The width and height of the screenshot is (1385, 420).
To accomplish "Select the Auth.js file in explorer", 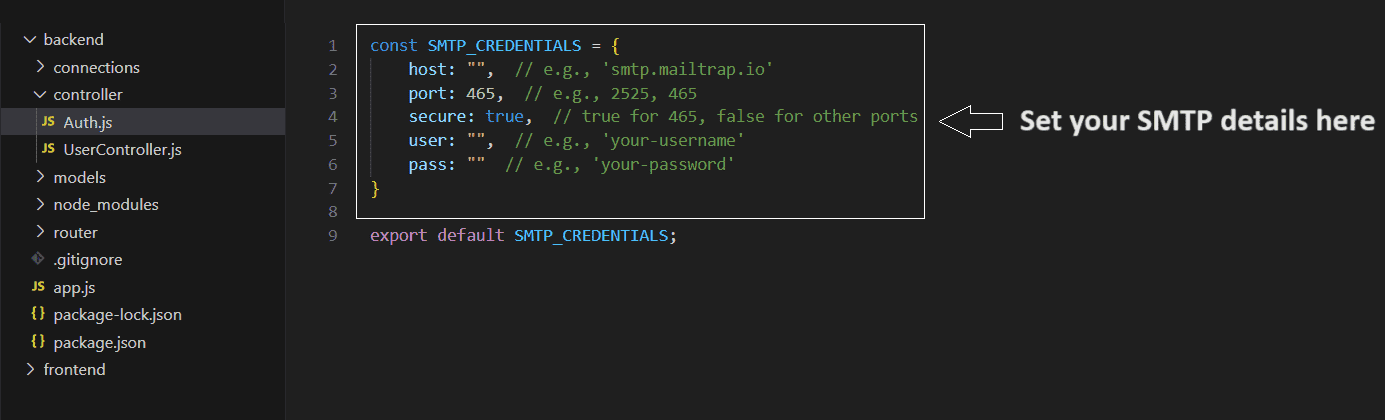I will click(x=142, y=122).
